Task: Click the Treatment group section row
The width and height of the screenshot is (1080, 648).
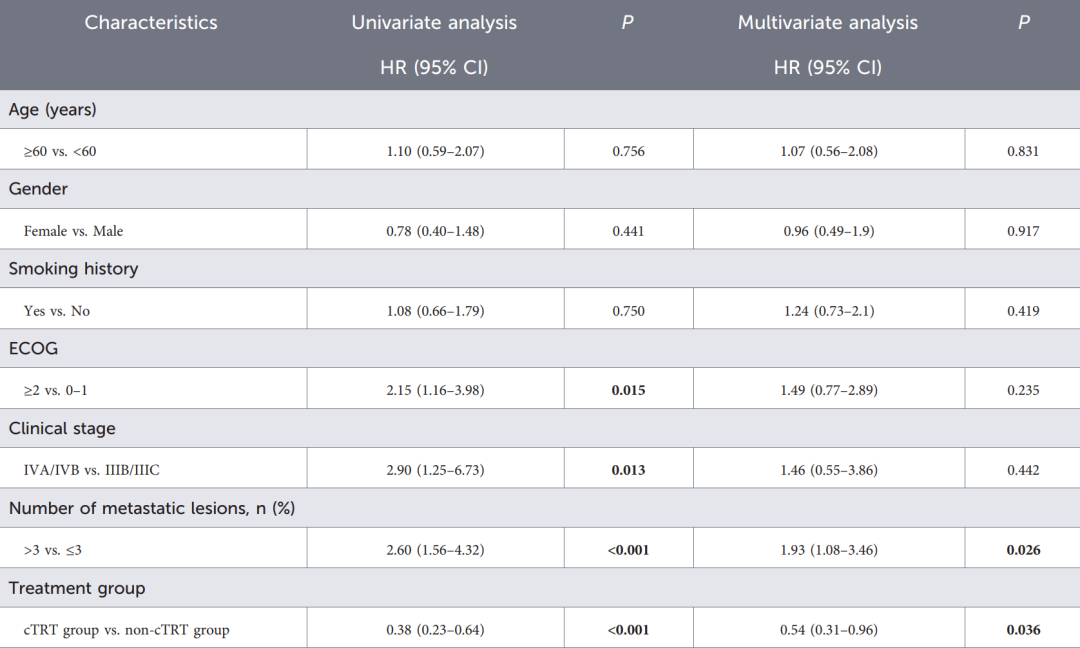Action: pos(540,588)
